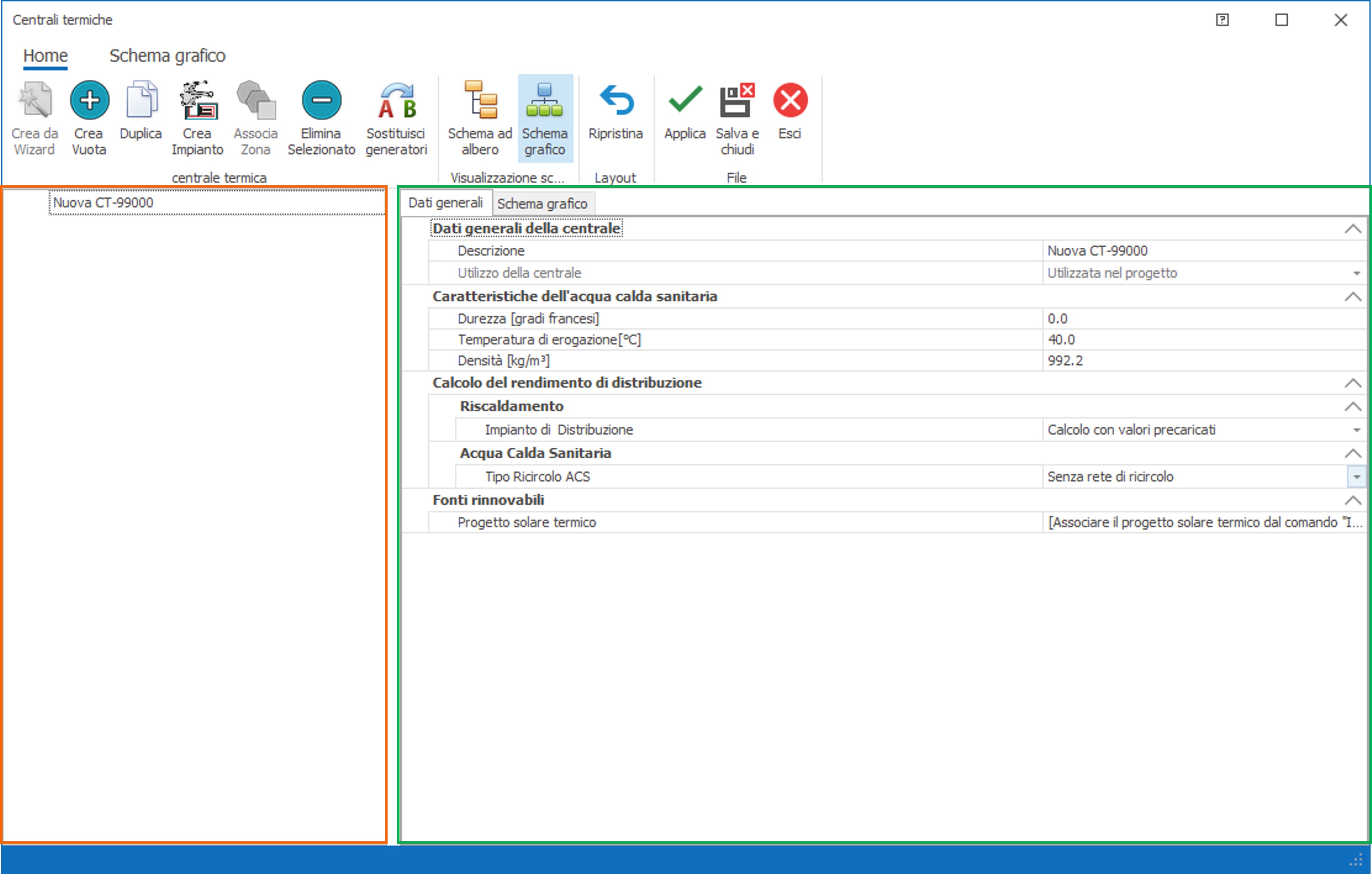Open the Tipo Ricircolo ACS dropdown
Viewport: 1372px width, 874px height.
click(x=1357, y=477)
